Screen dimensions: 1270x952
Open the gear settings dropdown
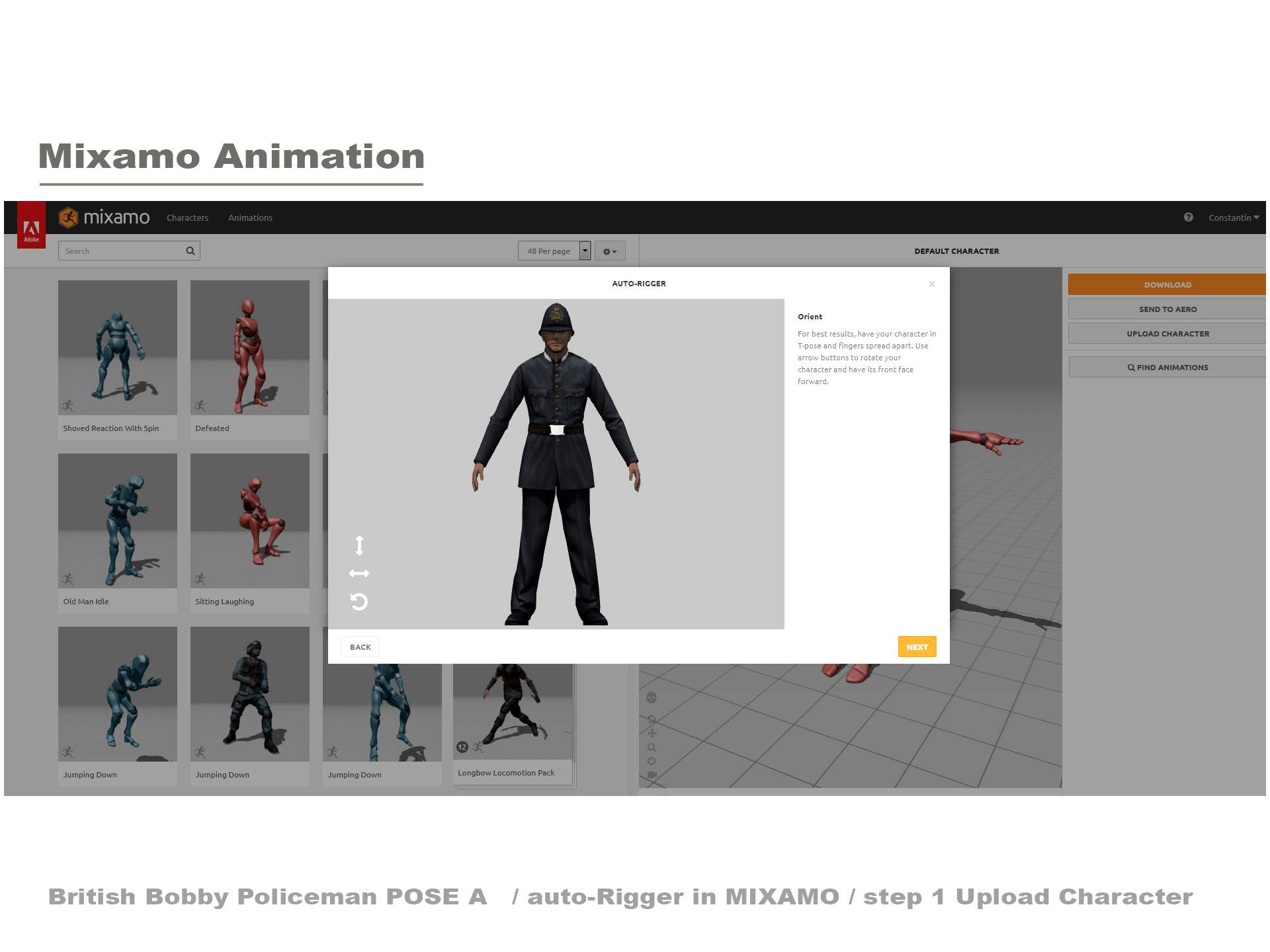click(610, 251)
